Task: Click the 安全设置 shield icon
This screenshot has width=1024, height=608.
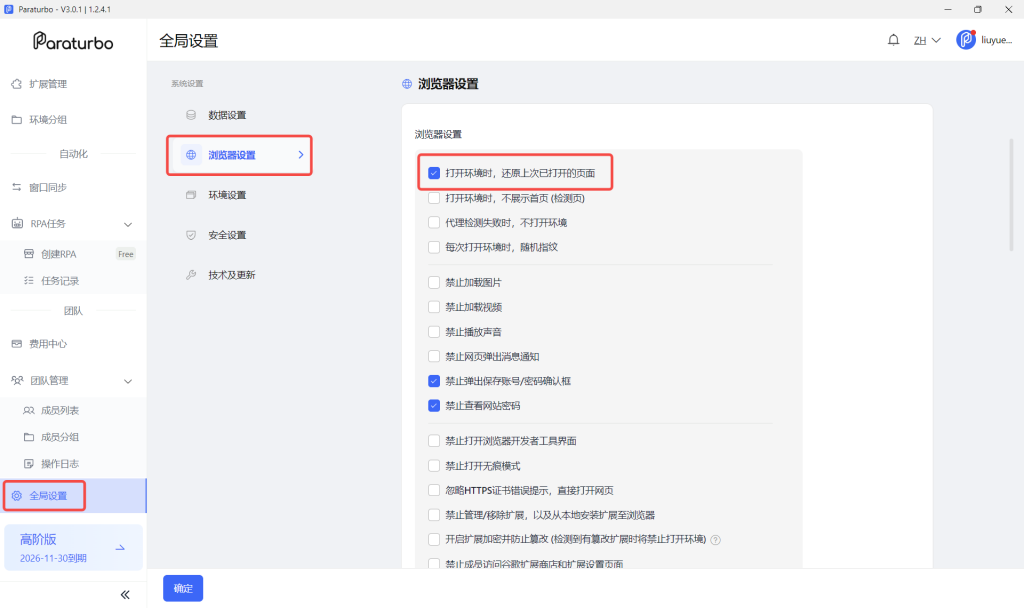Action: 191,235
